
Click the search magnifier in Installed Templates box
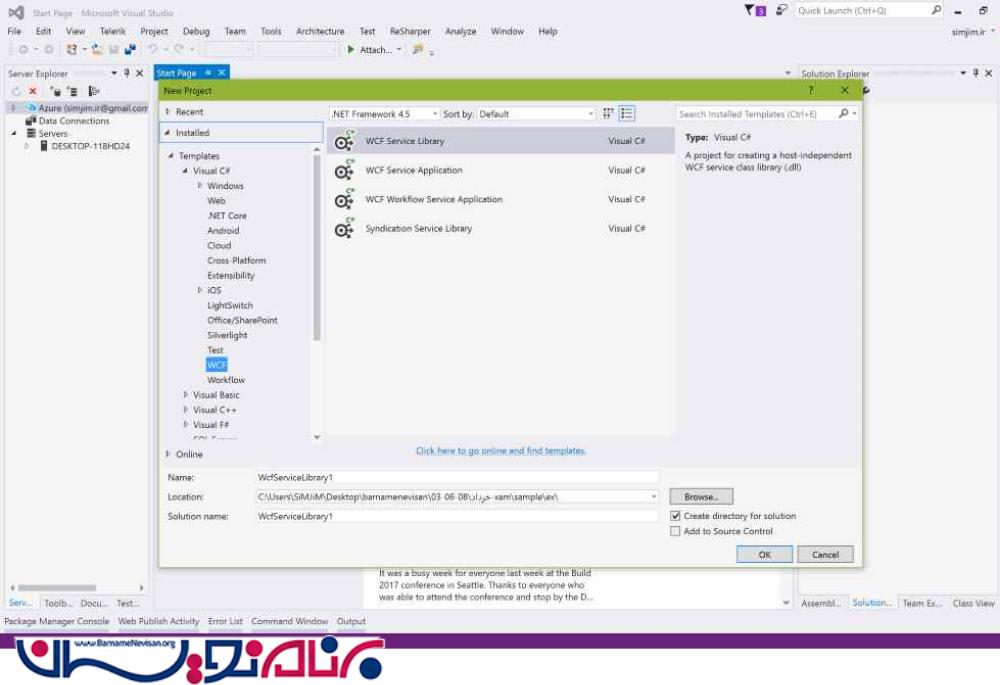844,114
